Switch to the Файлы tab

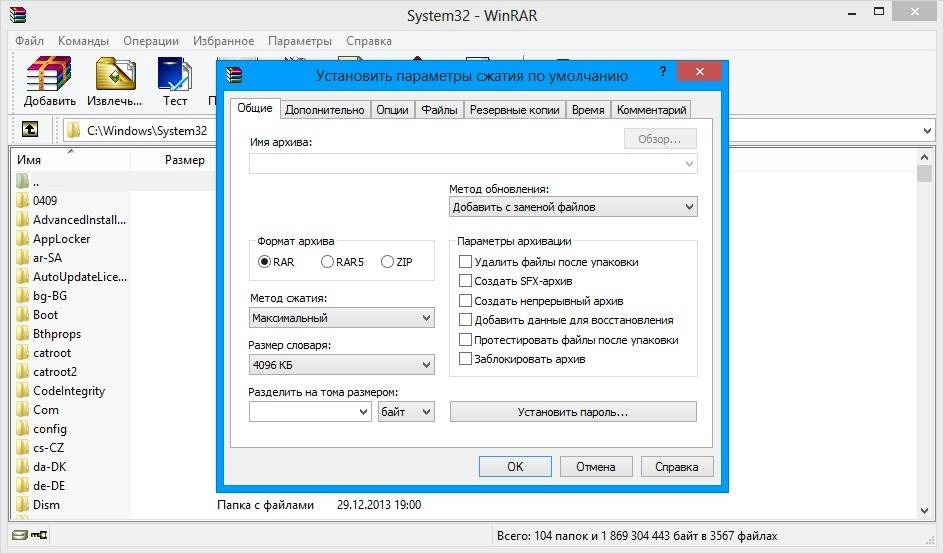[x=439, y=110]
